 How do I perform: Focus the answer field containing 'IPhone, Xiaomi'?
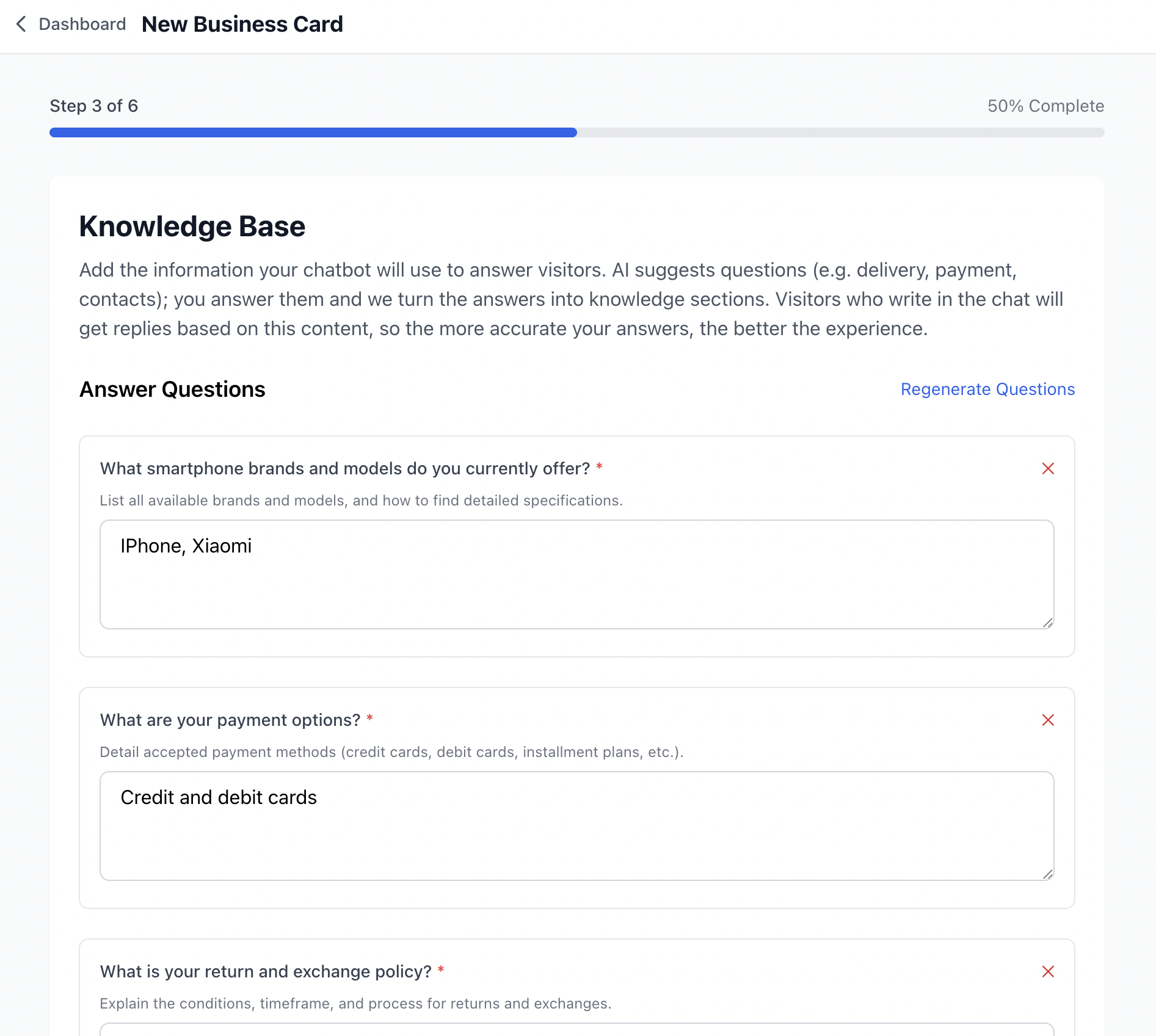tap(576, 574)
